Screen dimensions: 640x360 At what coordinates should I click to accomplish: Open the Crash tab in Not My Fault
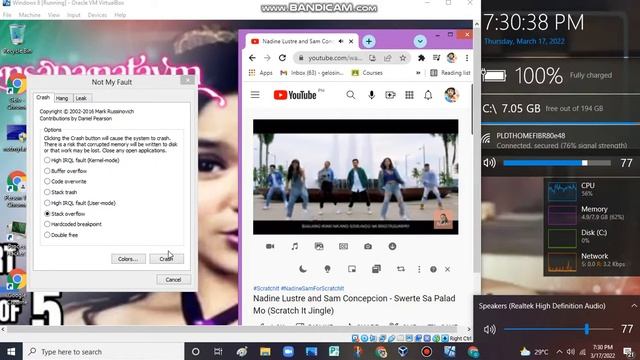pyautogui.click(x=43, y=98)
